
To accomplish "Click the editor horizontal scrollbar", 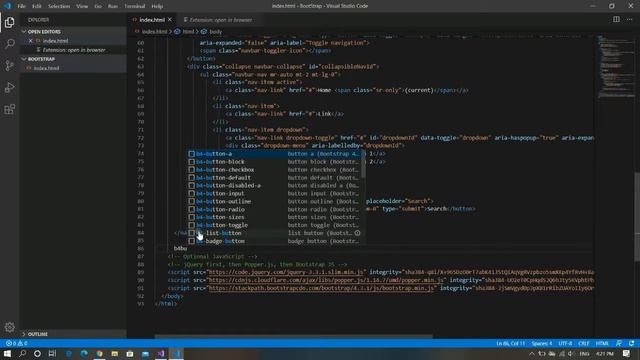I will click(293, 337).
